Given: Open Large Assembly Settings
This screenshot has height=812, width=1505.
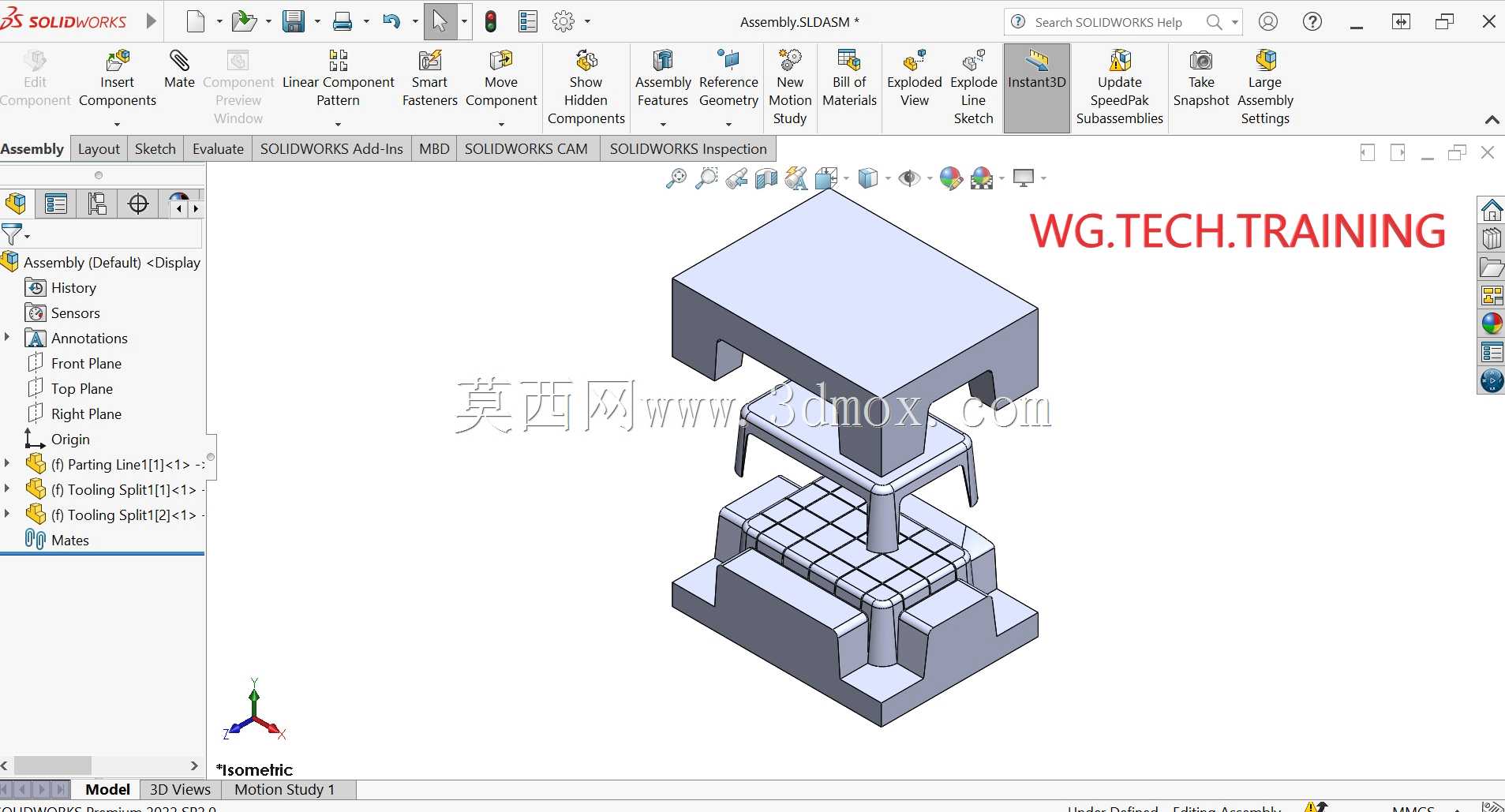Looking at the screenshot, I should click(1265, 88).
